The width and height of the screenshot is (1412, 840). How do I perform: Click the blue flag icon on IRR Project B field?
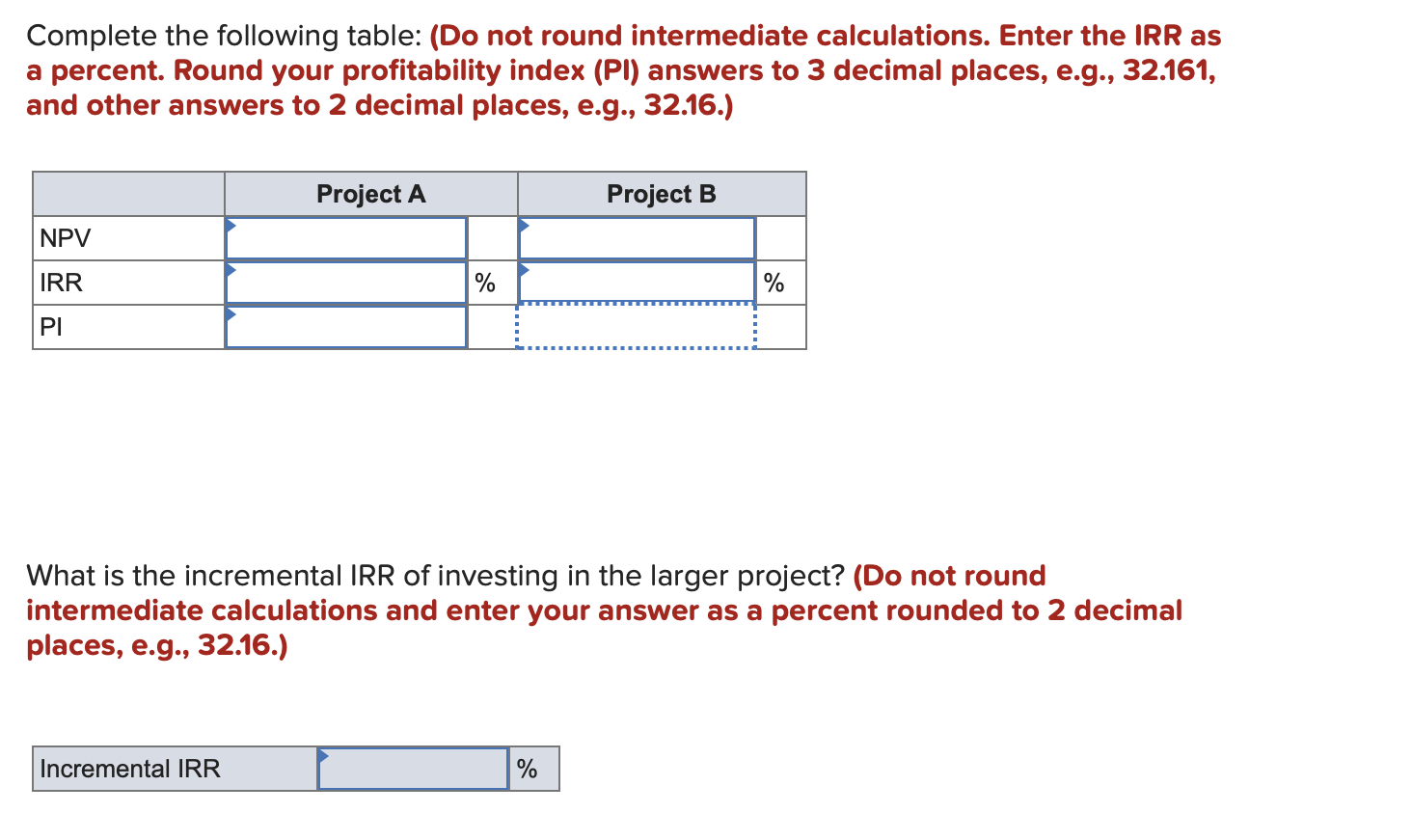pos(524,269)
